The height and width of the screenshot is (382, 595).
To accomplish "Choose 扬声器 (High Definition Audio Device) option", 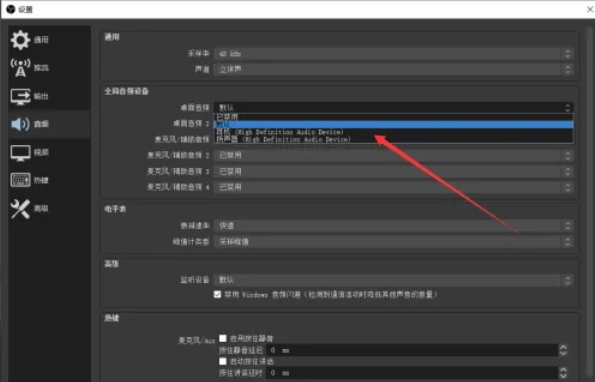I will click(x=394, y=139).
